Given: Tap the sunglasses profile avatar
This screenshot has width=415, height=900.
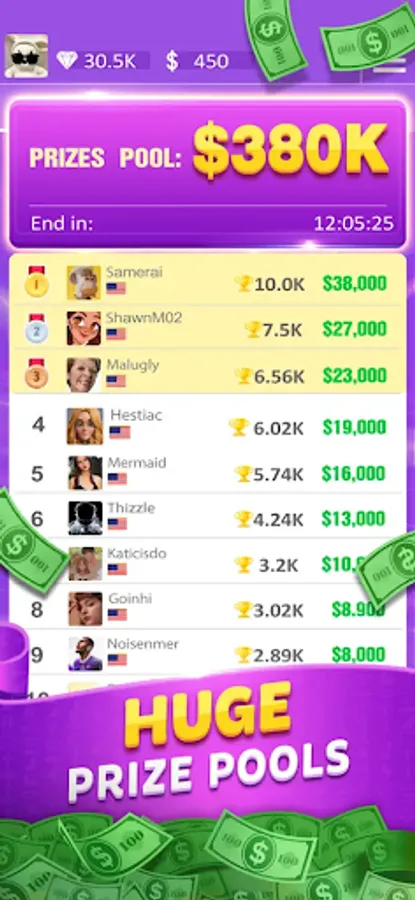Looking at the screenshot, I should [x=26, y=56].
